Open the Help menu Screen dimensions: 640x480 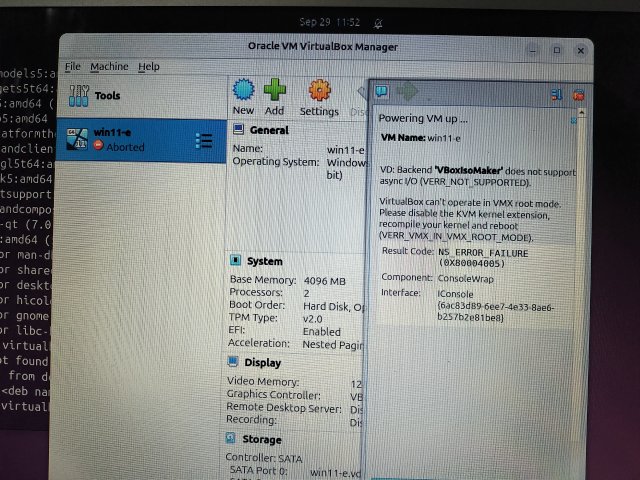coord(149,66)
